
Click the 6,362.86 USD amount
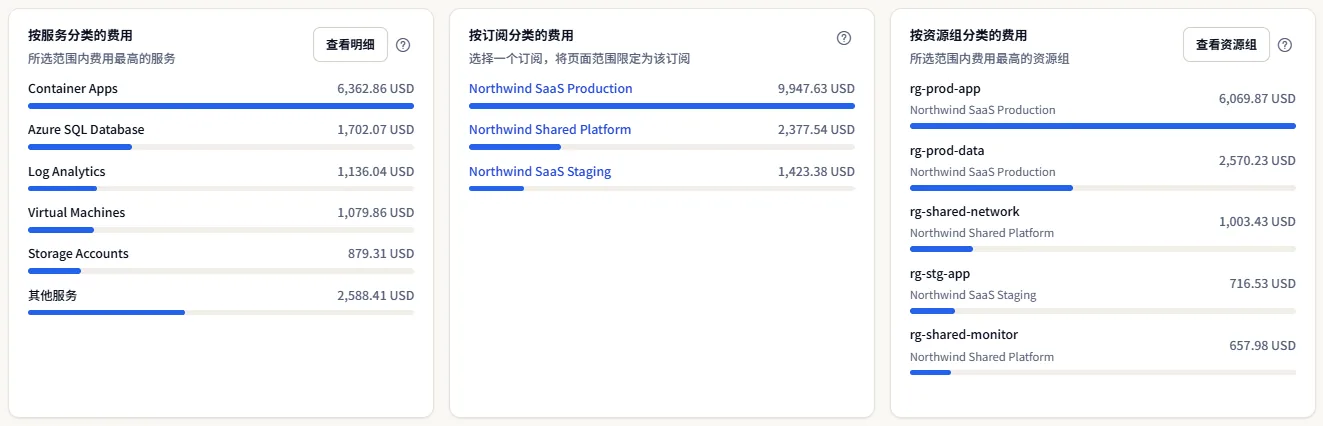pyautogui.click(x=376, y=89)
